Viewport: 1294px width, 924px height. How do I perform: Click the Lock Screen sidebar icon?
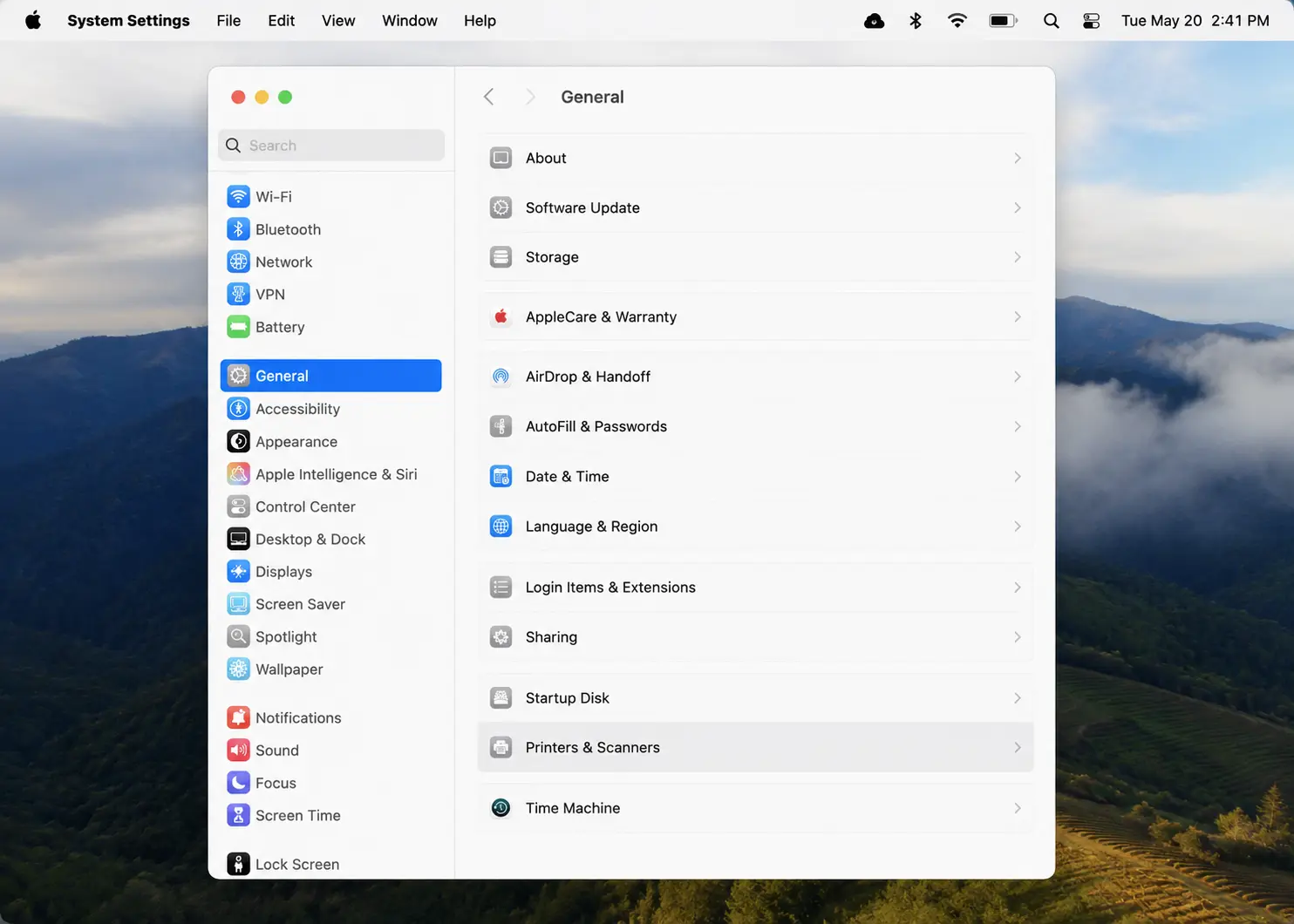pyautogui.click(x=238, y=865)
